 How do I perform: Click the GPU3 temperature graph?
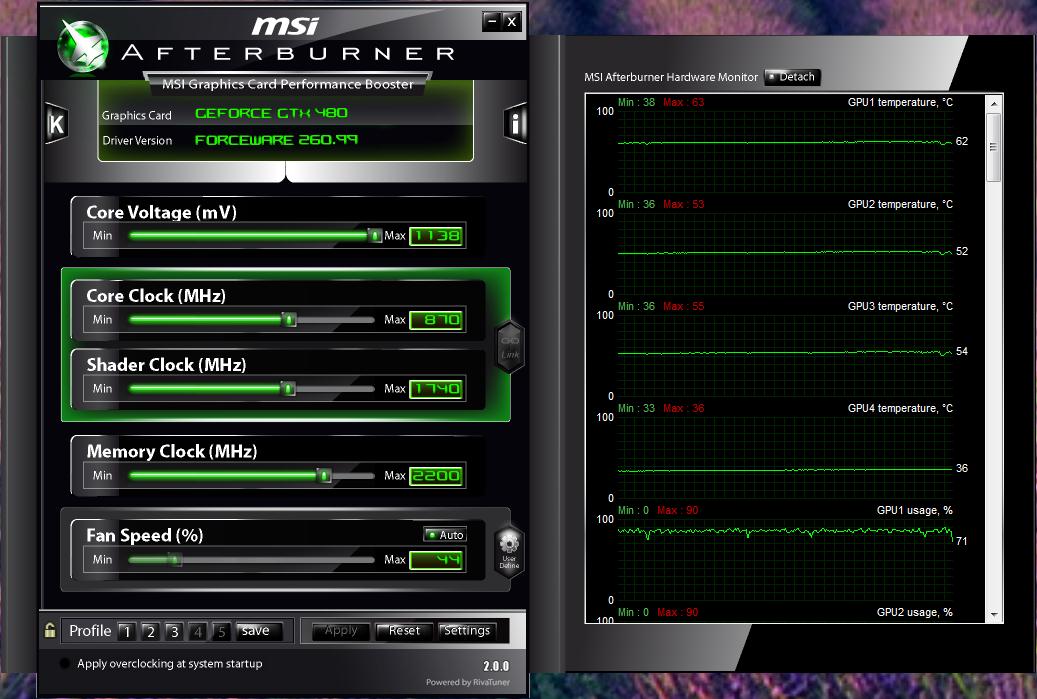[x=785, y=355]
